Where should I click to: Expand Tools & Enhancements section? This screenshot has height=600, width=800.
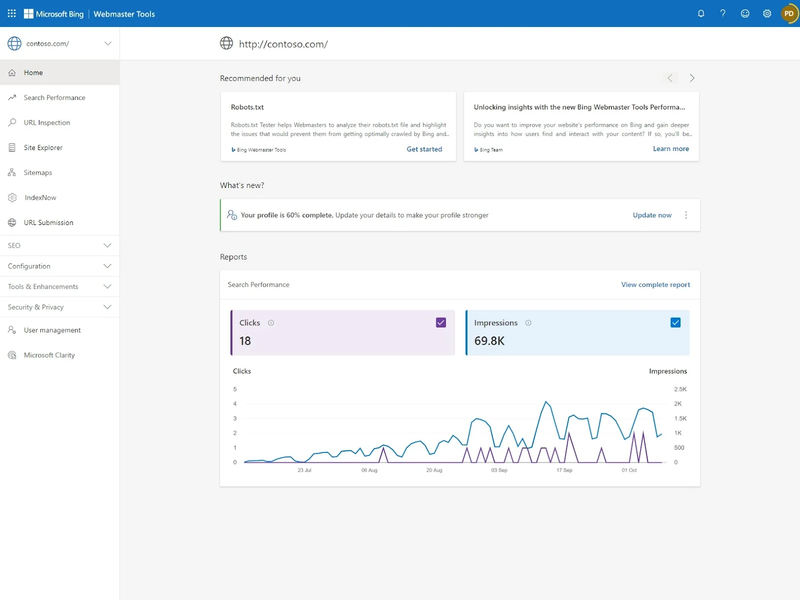(107, 287)
